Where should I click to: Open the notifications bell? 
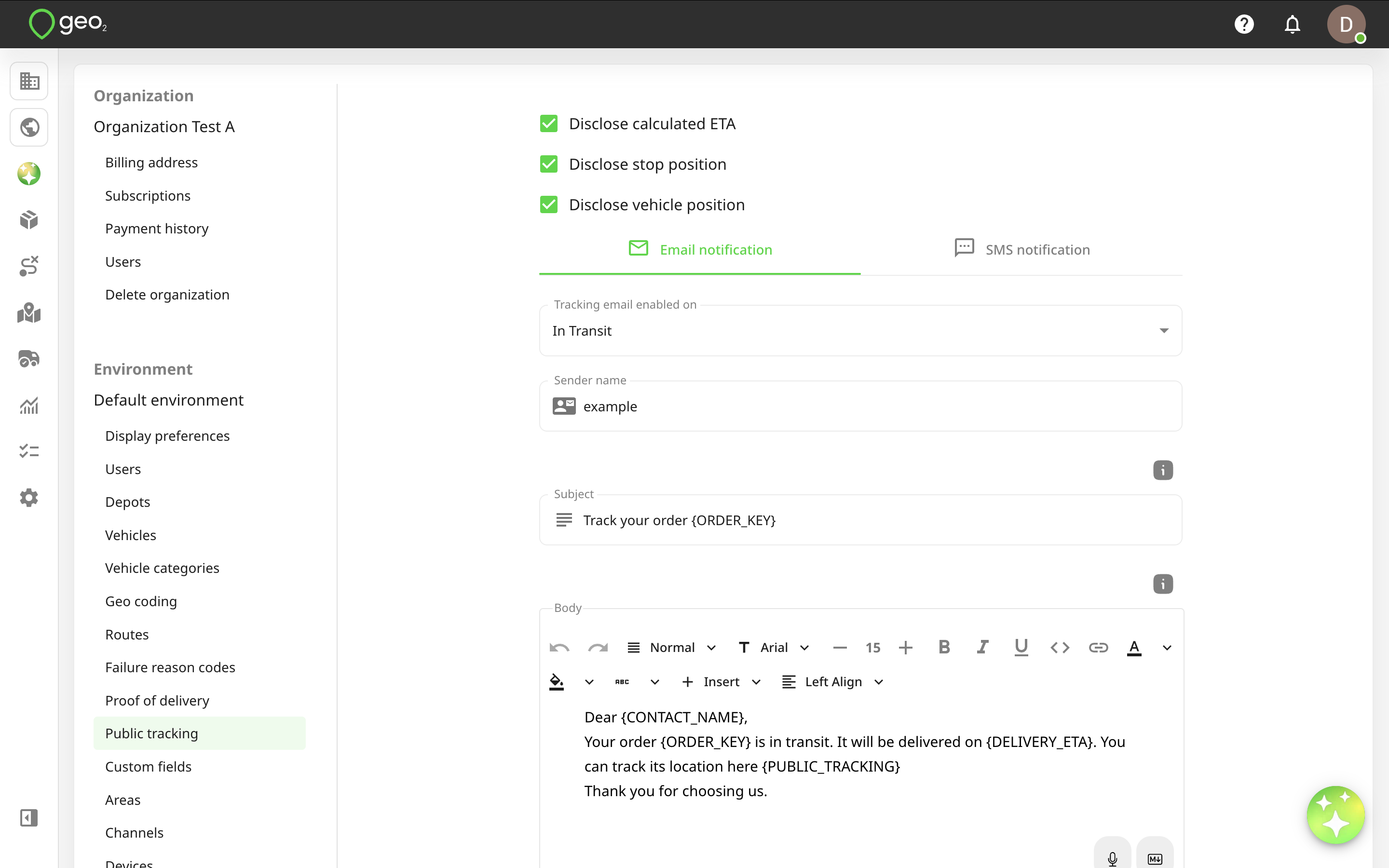[1292, 24]
